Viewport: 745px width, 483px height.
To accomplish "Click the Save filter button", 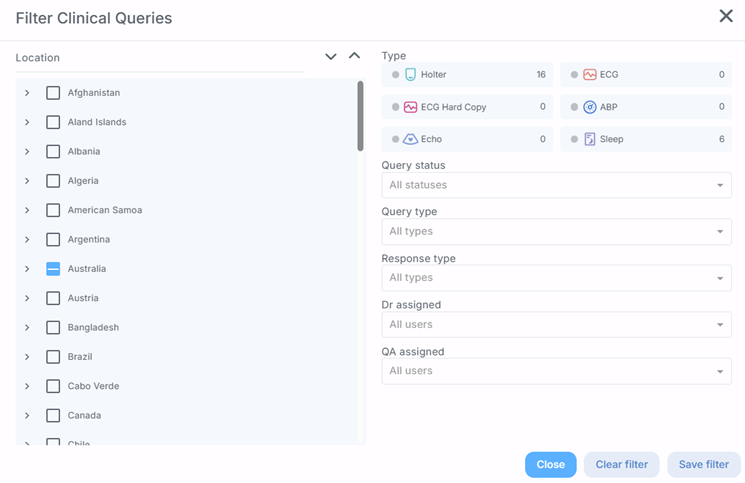I will (703, 465).
